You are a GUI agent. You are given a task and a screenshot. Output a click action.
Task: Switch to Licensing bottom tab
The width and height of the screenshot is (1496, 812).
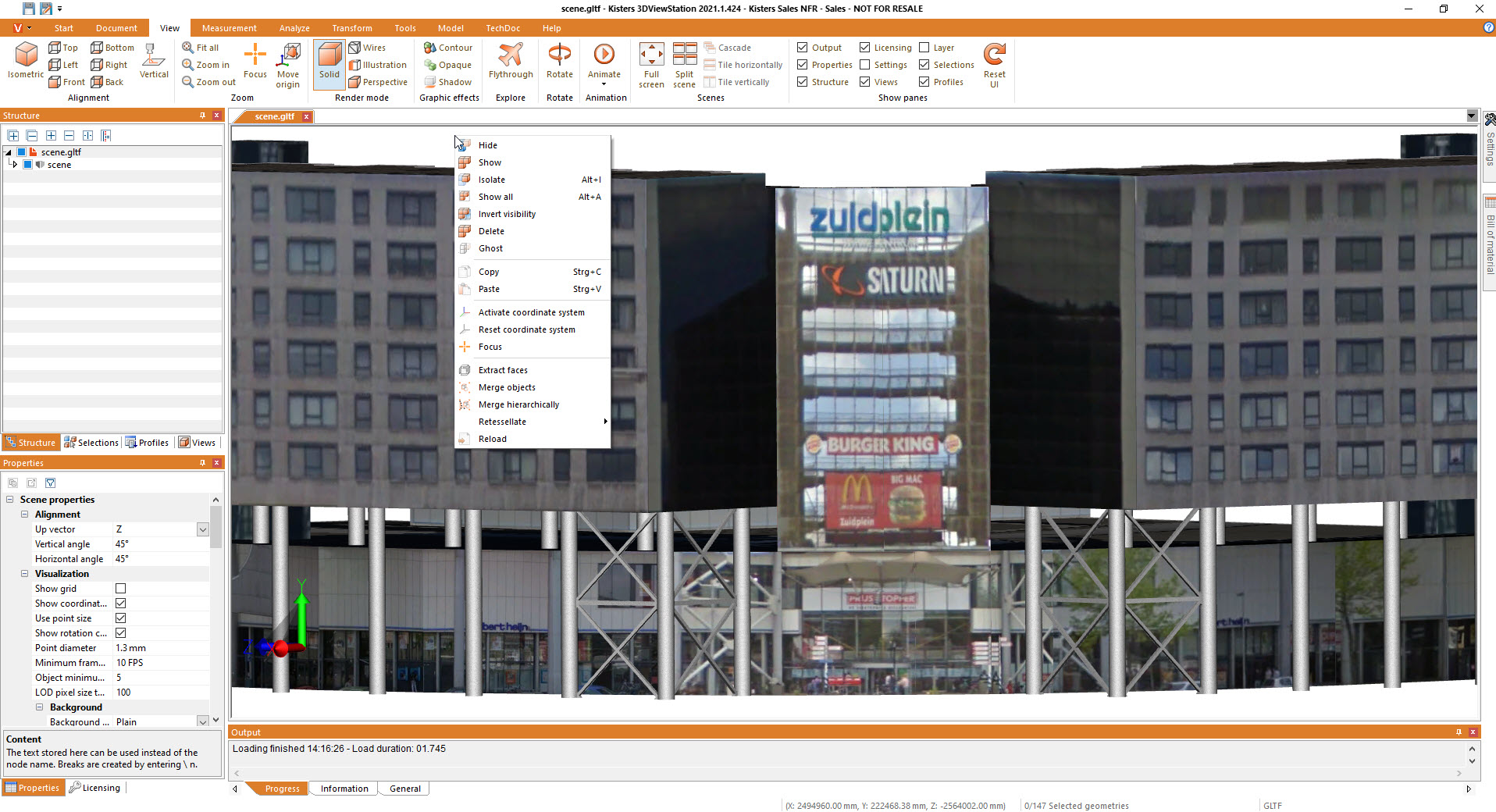click(x=94, y=788)
